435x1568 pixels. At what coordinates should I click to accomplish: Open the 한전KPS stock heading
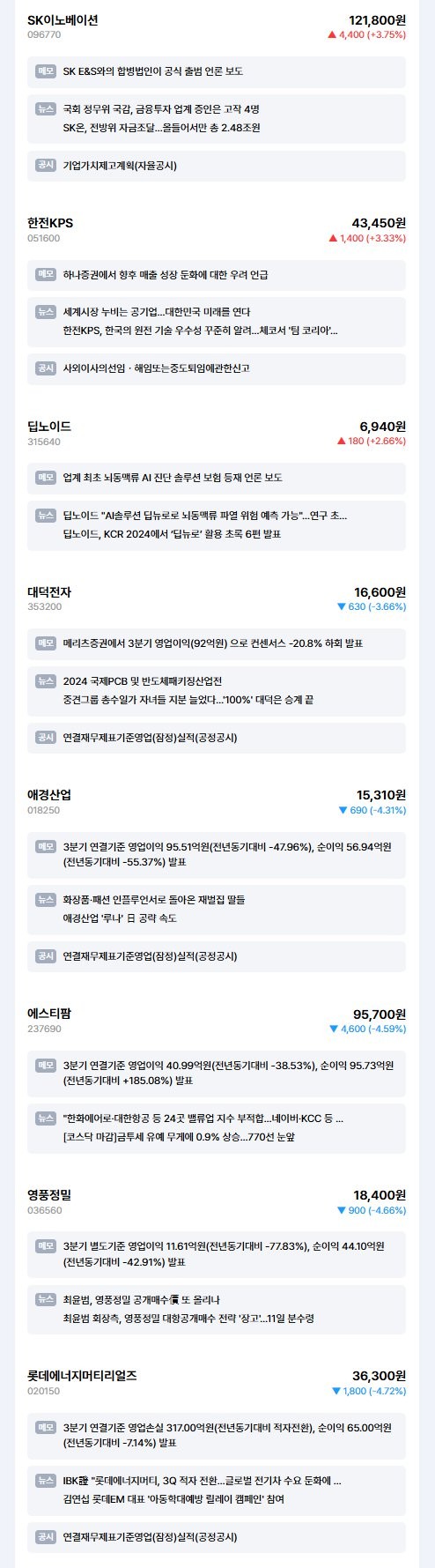[50, 223]
